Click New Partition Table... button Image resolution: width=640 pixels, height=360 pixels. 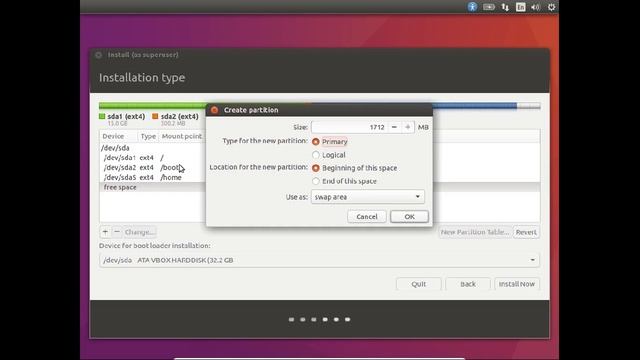pyautogui.click(x=475, y=232)
